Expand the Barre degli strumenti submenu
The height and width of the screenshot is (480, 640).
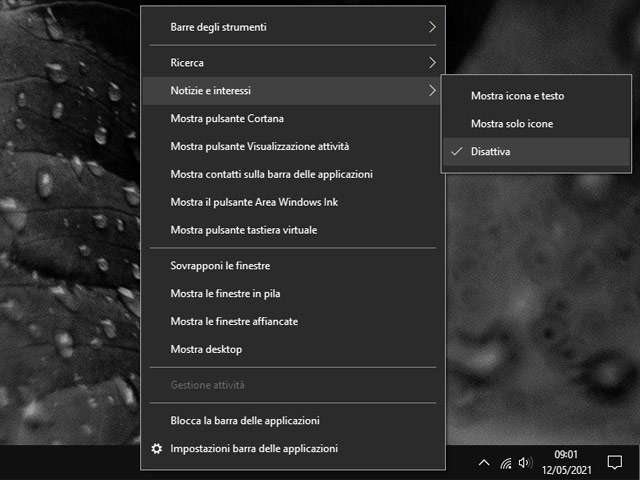[432, 27]
